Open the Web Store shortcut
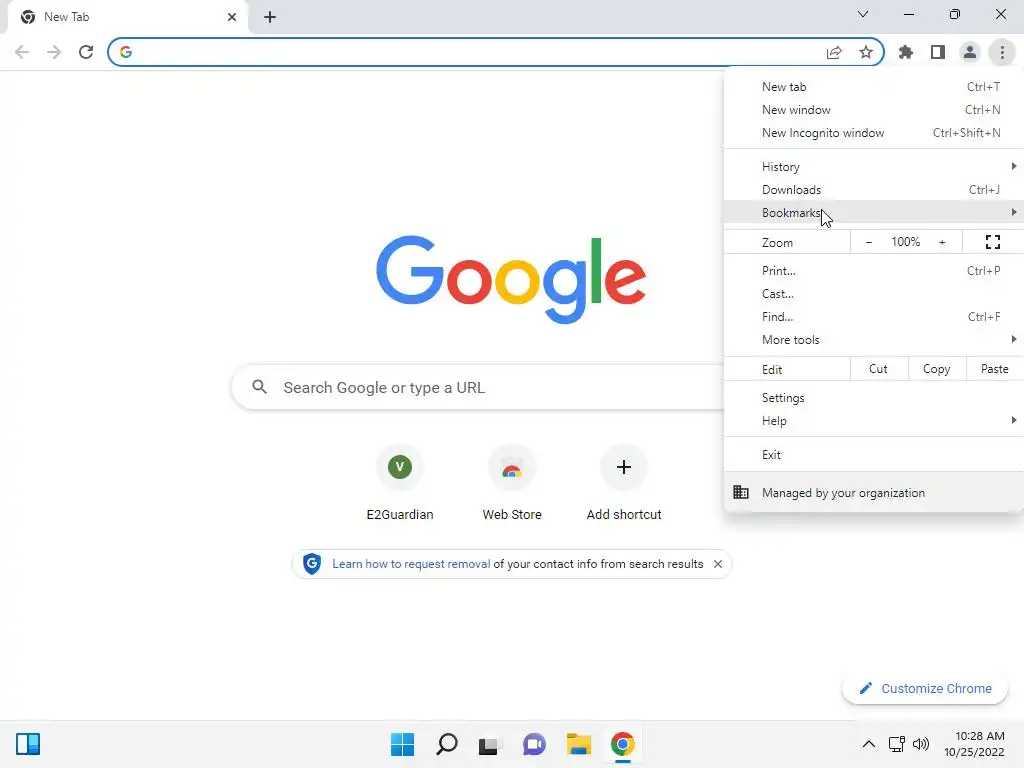This screenshot has height=768, width=1024. [512, 483]
